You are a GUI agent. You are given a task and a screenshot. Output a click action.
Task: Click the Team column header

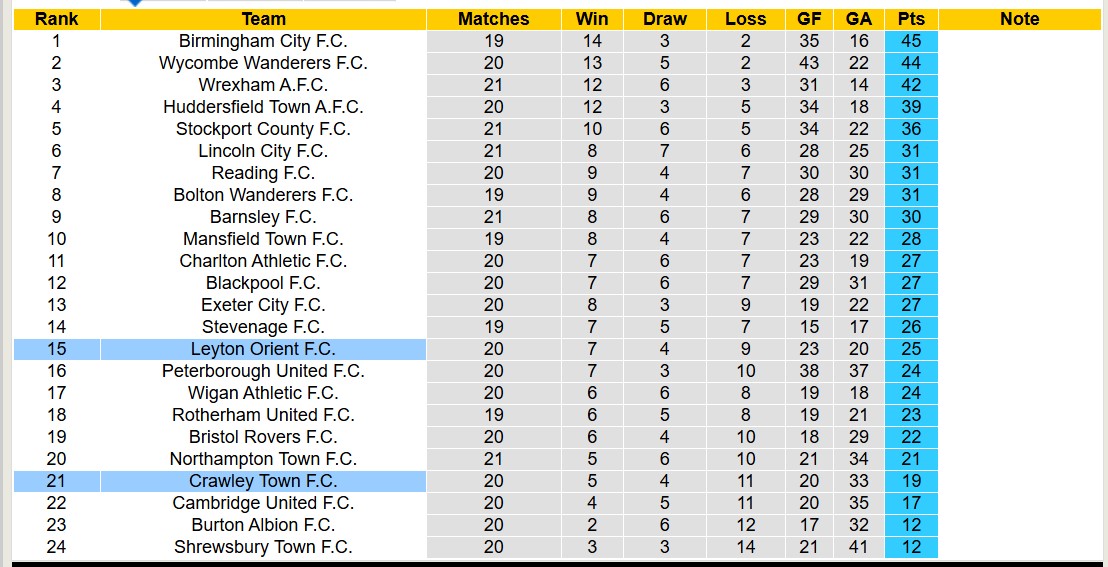tap(263, 19)
